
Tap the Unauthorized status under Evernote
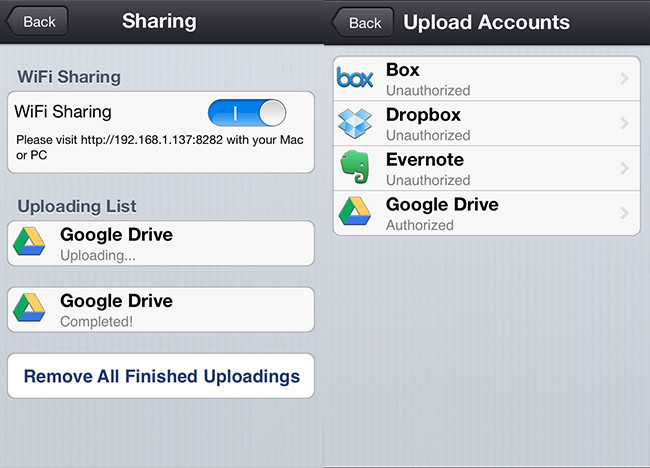point(428,180)
